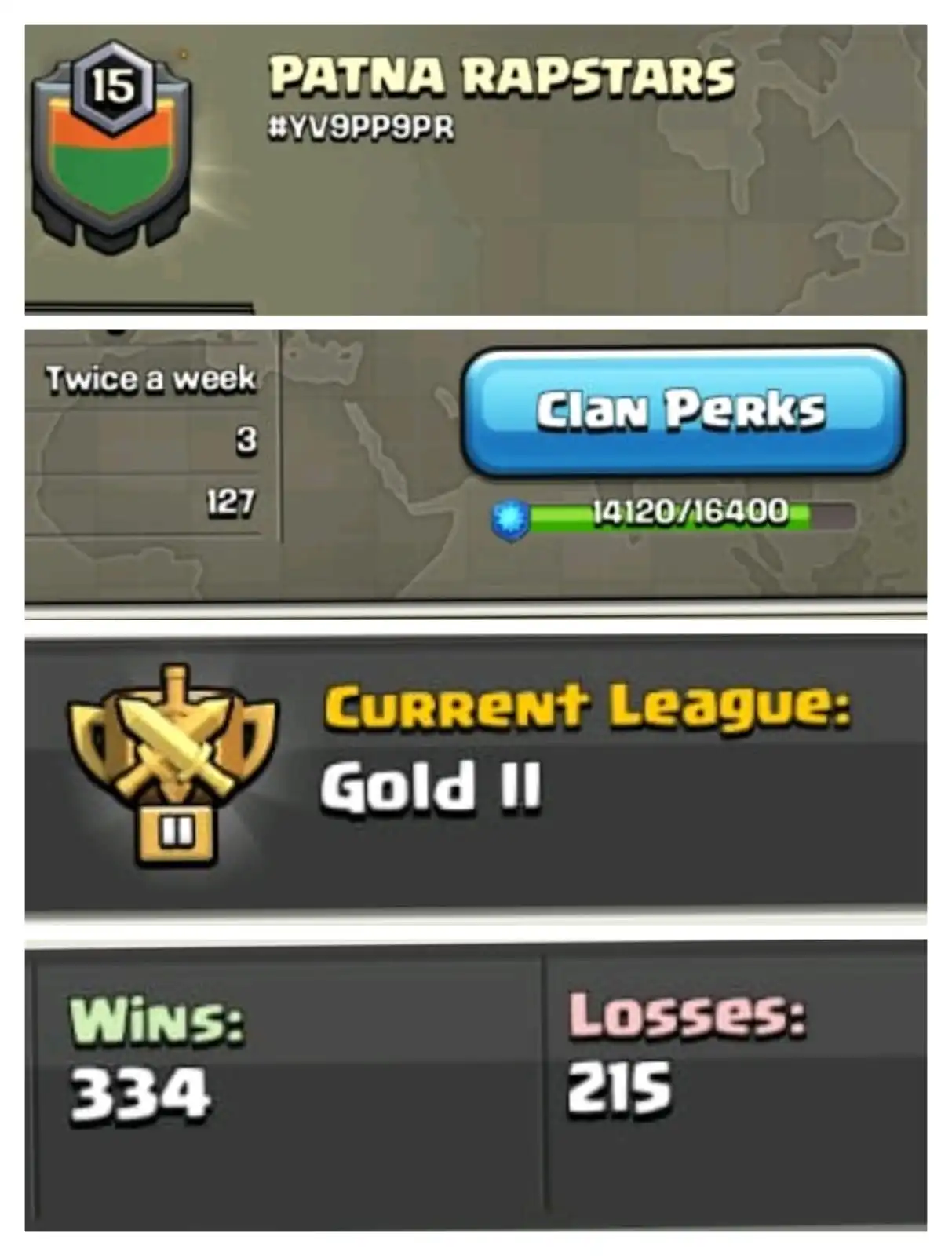Click the Twice a week war frequency

click(x=151, y=379)
